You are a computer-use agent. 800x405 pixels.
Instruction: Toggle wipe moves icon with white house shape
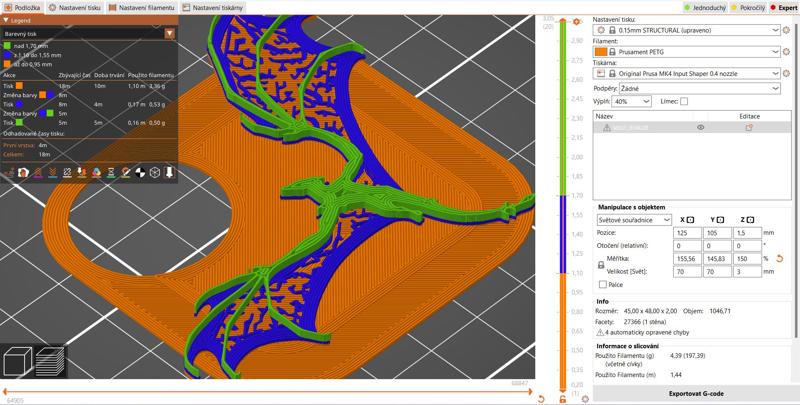point(23,172)
